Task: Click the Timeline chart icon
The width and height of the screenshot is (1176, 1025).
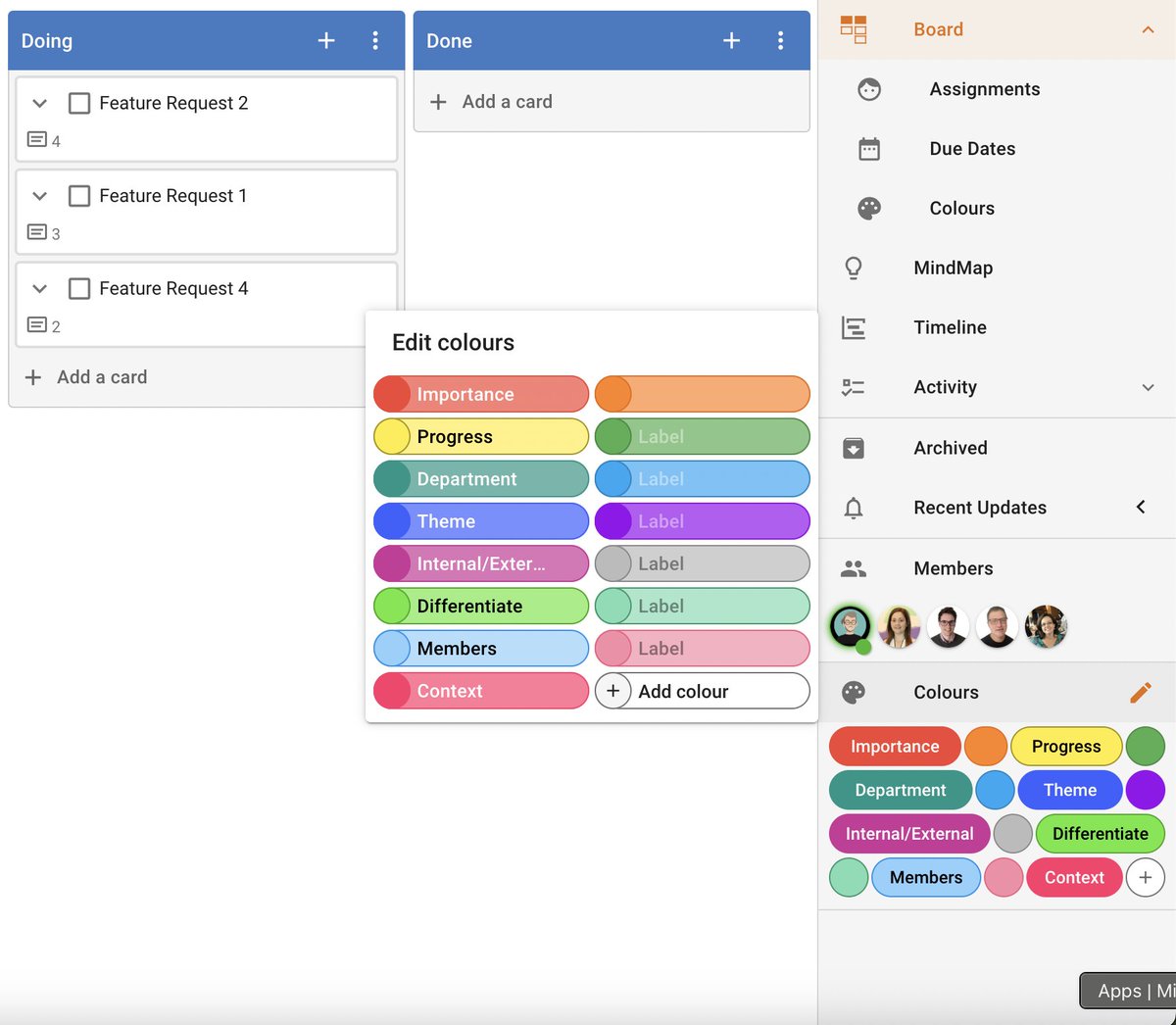Action: 854,327
